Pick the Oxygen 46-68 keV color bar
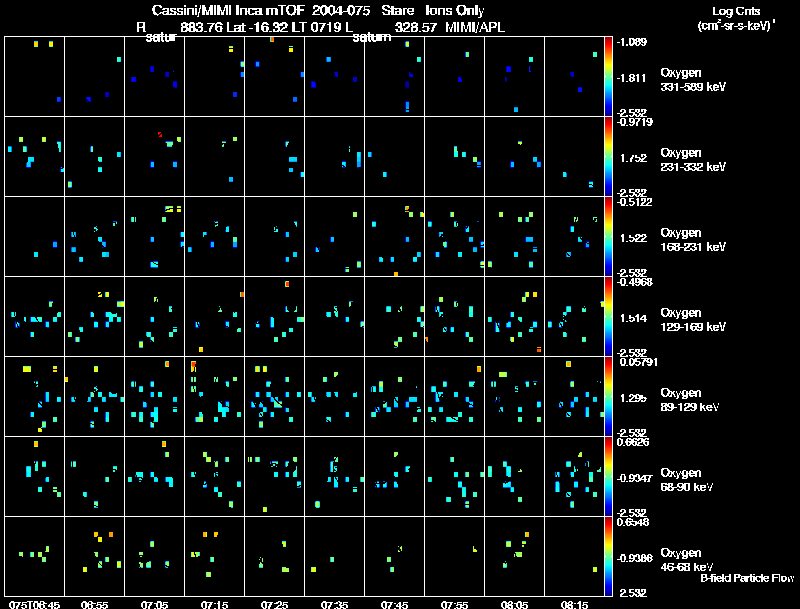This screenshot has height=609, width=800. (x=608, y=556)
